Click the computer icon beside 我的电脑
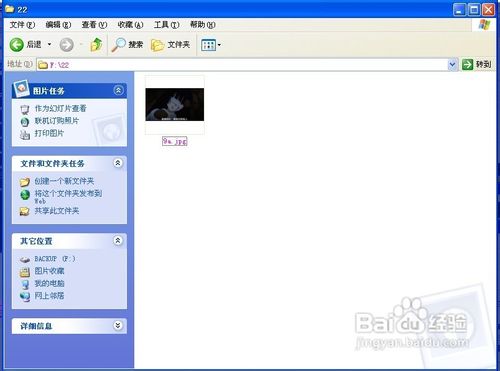 point(25,284)
